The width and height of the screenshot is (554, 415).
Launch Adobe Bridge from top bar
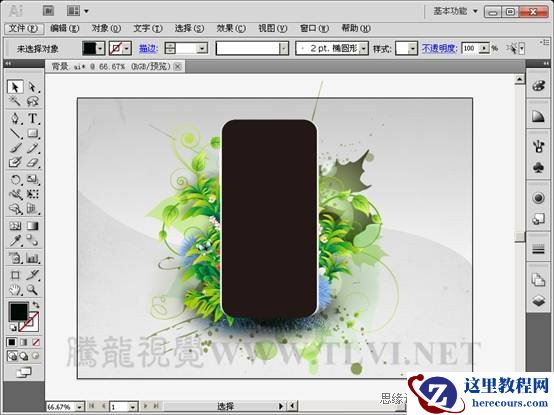(x=48, y=11)
